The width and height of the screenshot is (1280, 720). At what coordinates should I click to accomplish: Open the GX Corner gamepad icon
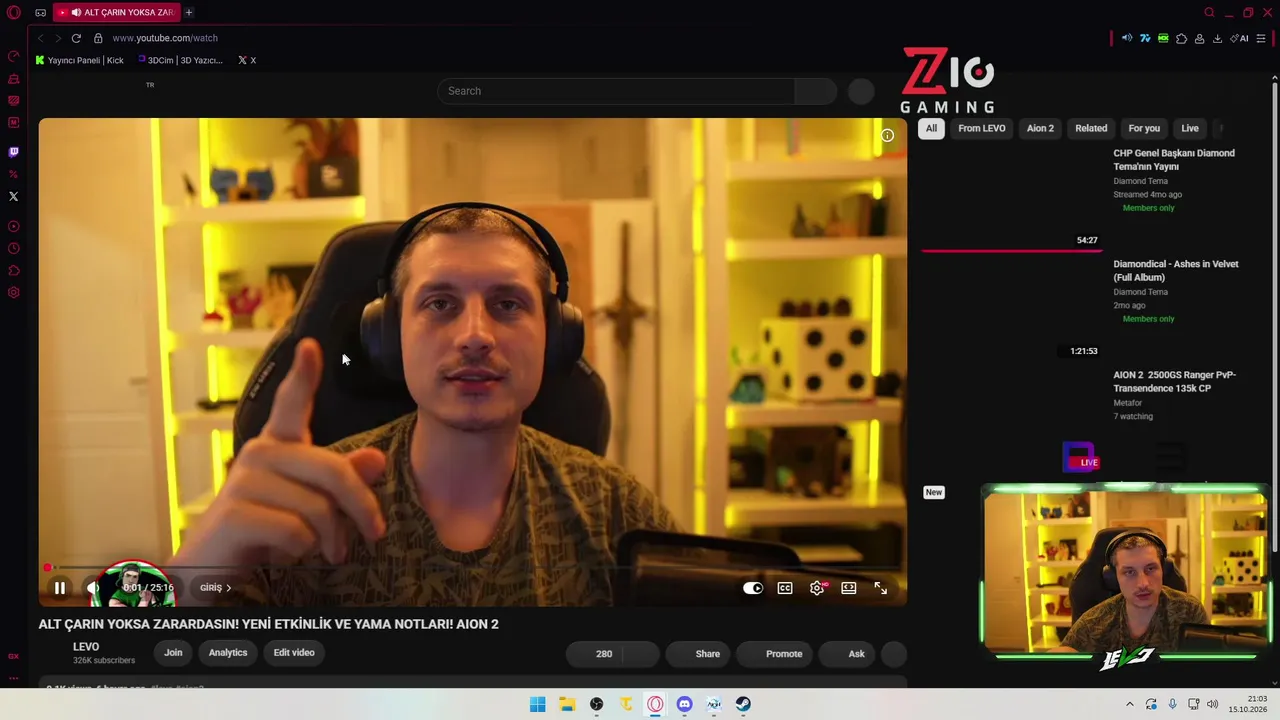(x=40, y=13)
